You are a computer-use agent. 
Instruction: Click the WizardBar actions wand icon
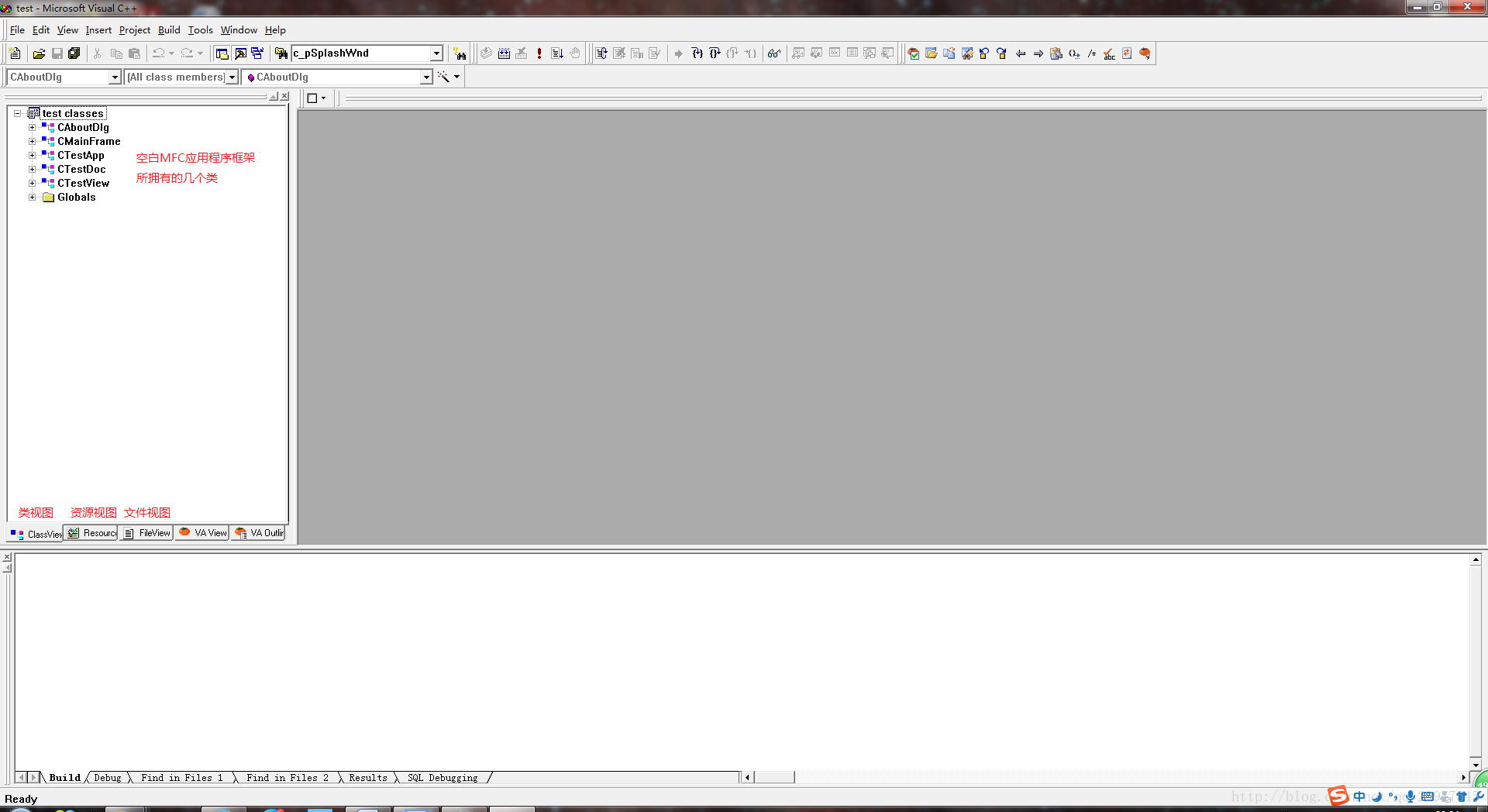pos(443,77)
